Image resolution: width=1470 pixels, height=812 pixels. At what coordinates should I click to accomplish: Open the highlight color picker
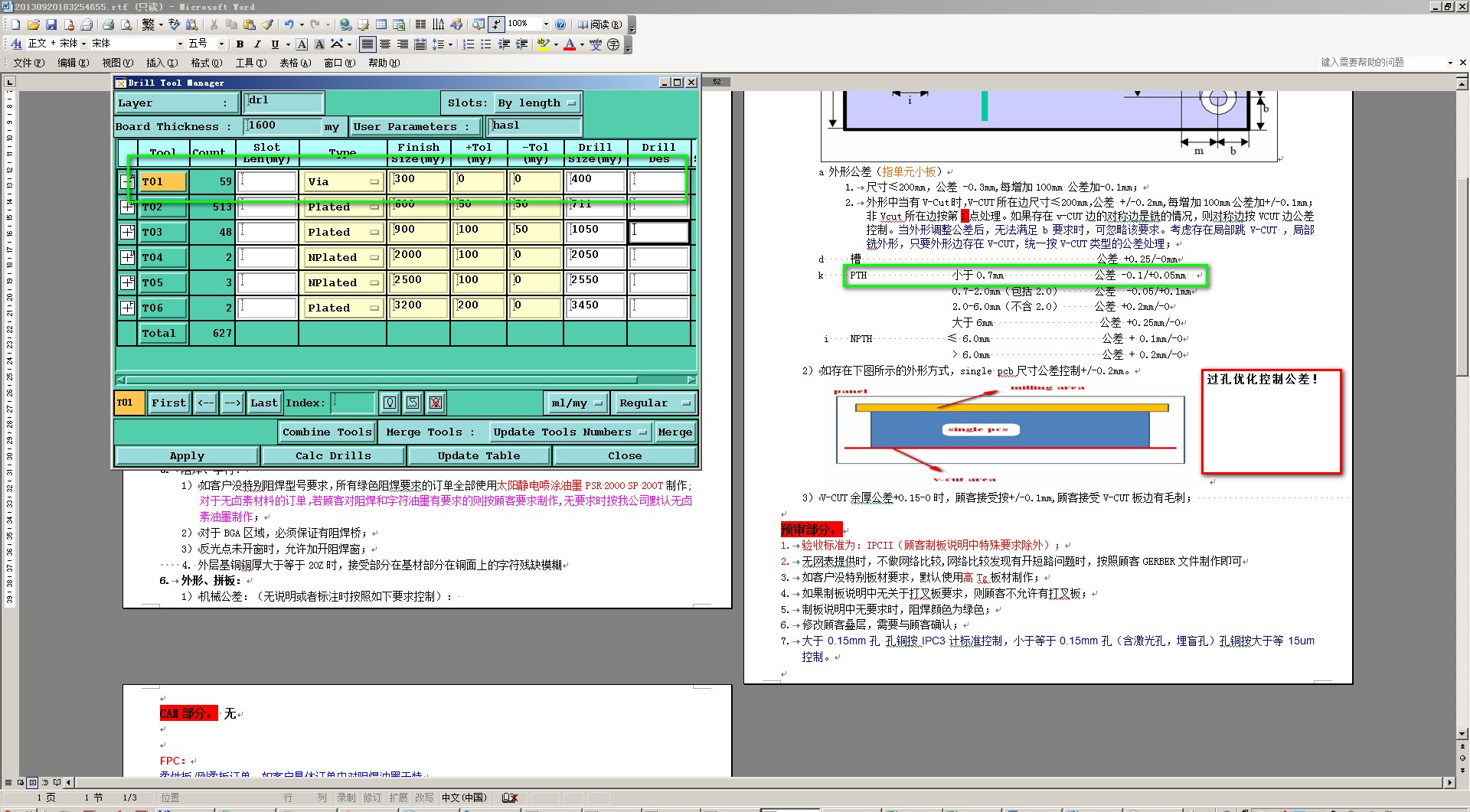pyautogui.click(x=557, y=44)
